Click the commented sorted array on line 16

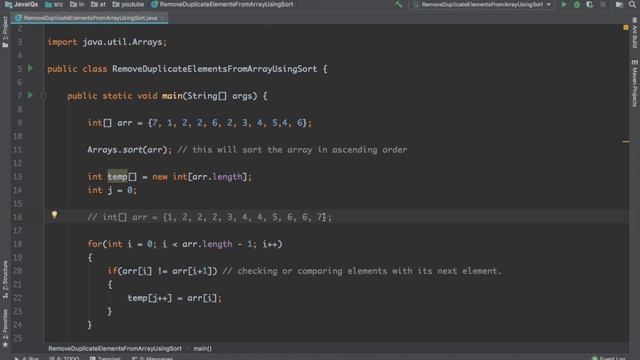point(210,217)
